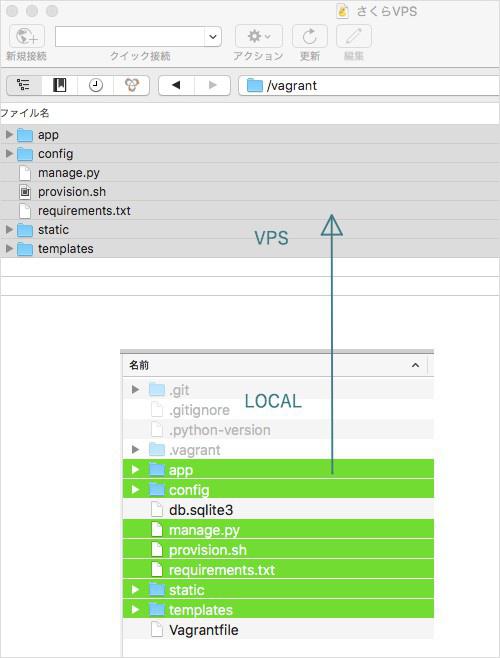
Task: Expand the templates folder in VPS list
Action: coord(9,248)
